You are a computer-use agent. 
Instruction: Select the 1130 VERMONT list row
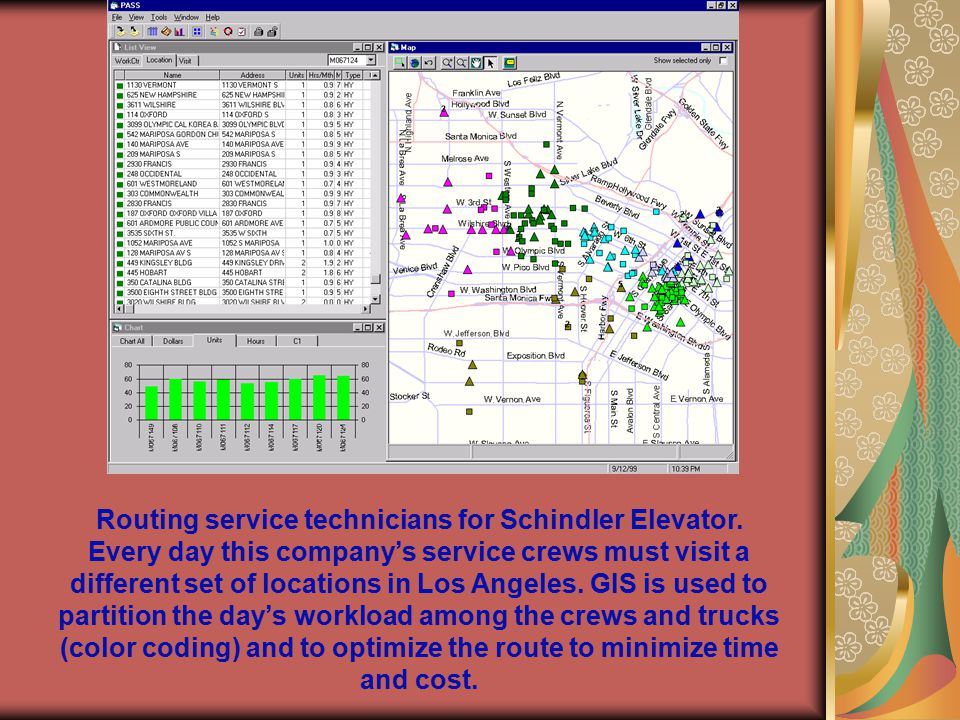(x=242, y=85)
